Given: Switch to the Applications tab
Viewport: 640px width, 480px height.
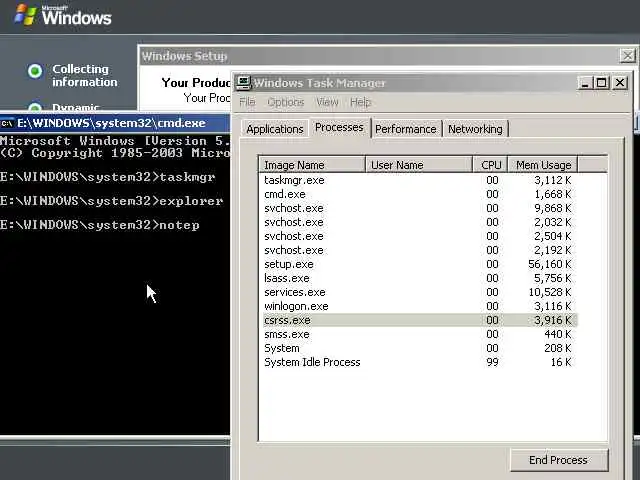Looking at the screenshot, I should (275, 129).
